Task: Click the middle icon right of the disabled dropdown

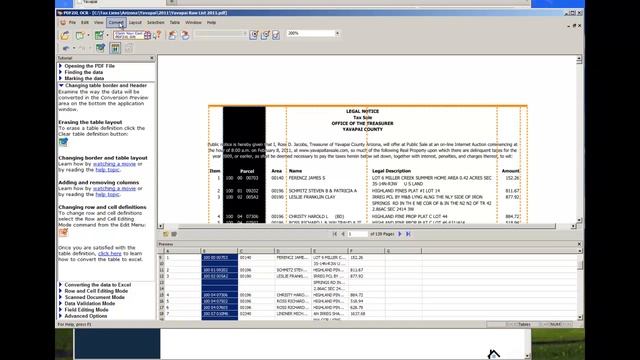Action: point(265,35)
